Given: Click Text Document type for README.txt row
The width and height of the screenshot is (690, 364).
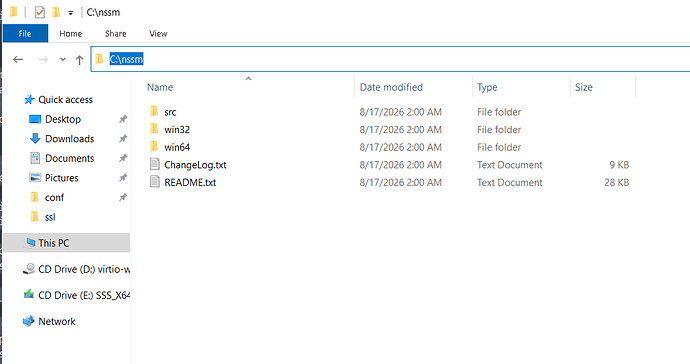Looking at the screenshot, I should (510, 182).
